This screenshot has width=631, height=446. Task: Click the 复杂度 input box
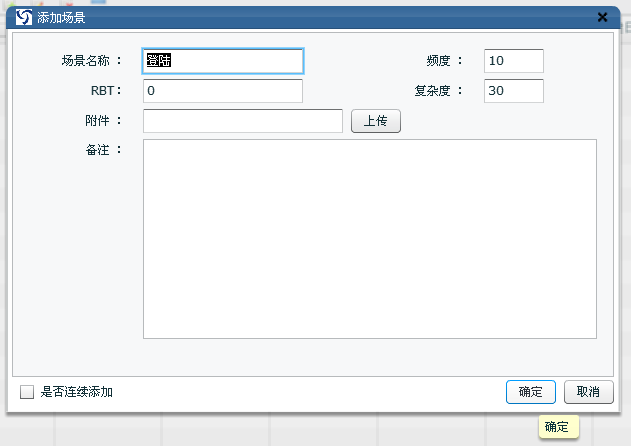[x=513, y=91]
